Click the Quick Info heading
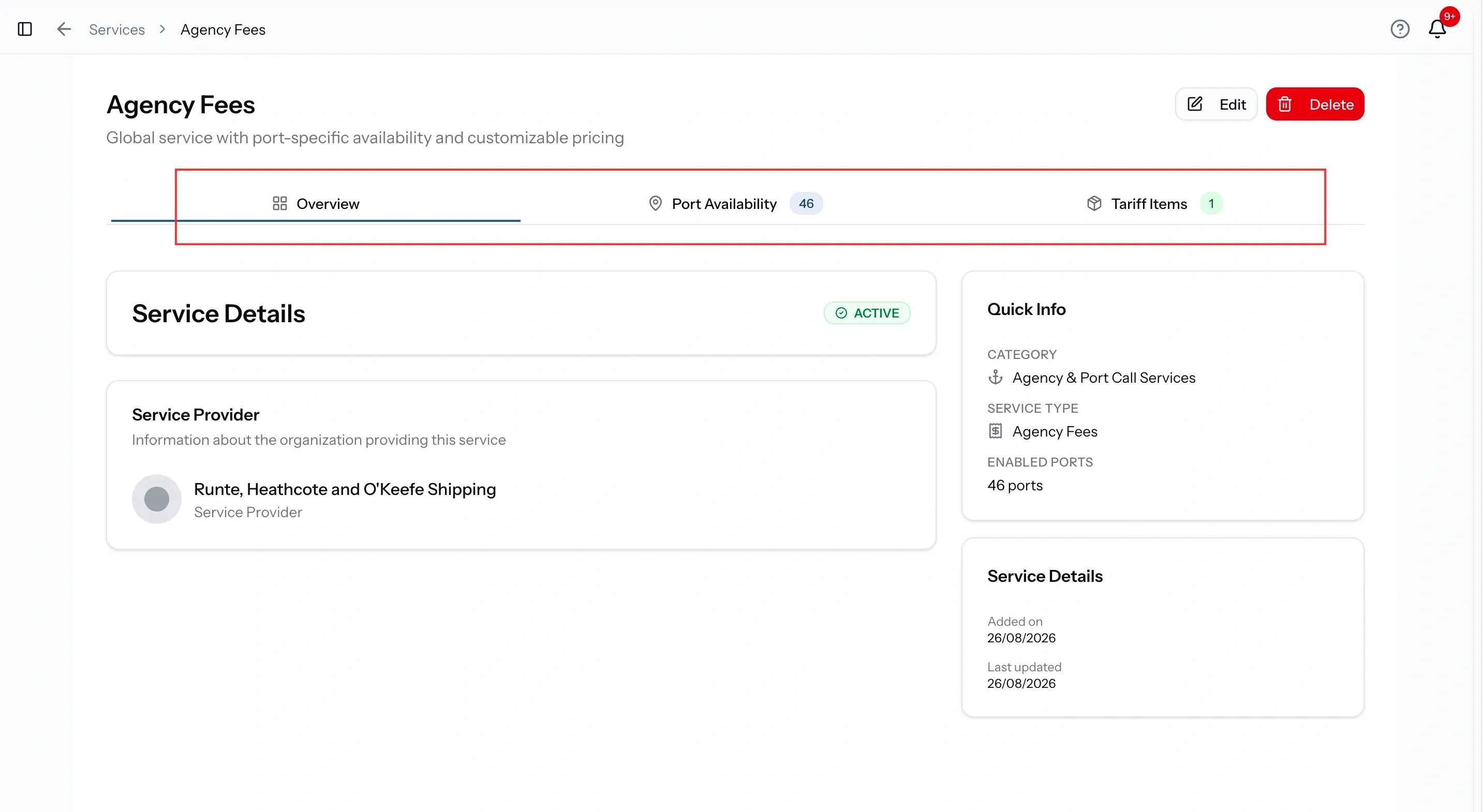 click(x=1027, y=310)
